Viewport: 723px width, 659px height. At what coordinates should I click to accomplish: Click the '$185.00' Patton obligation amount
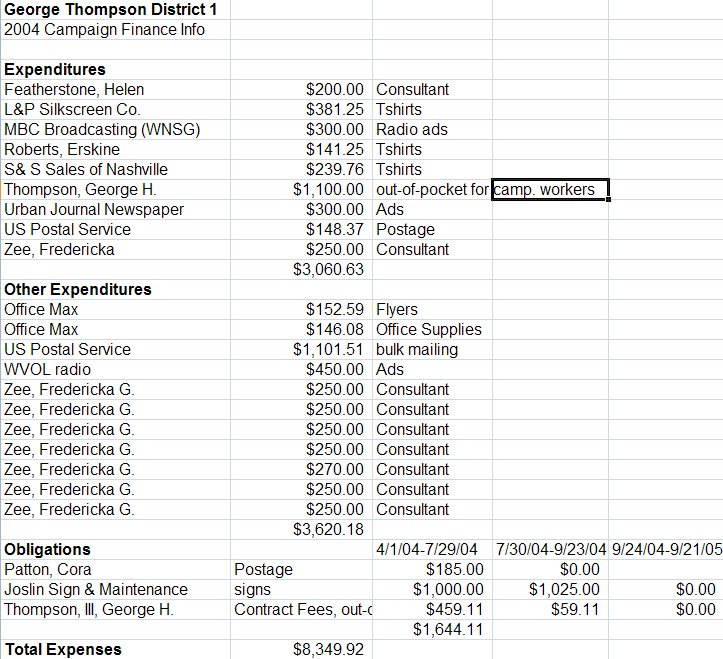point(433,569)
